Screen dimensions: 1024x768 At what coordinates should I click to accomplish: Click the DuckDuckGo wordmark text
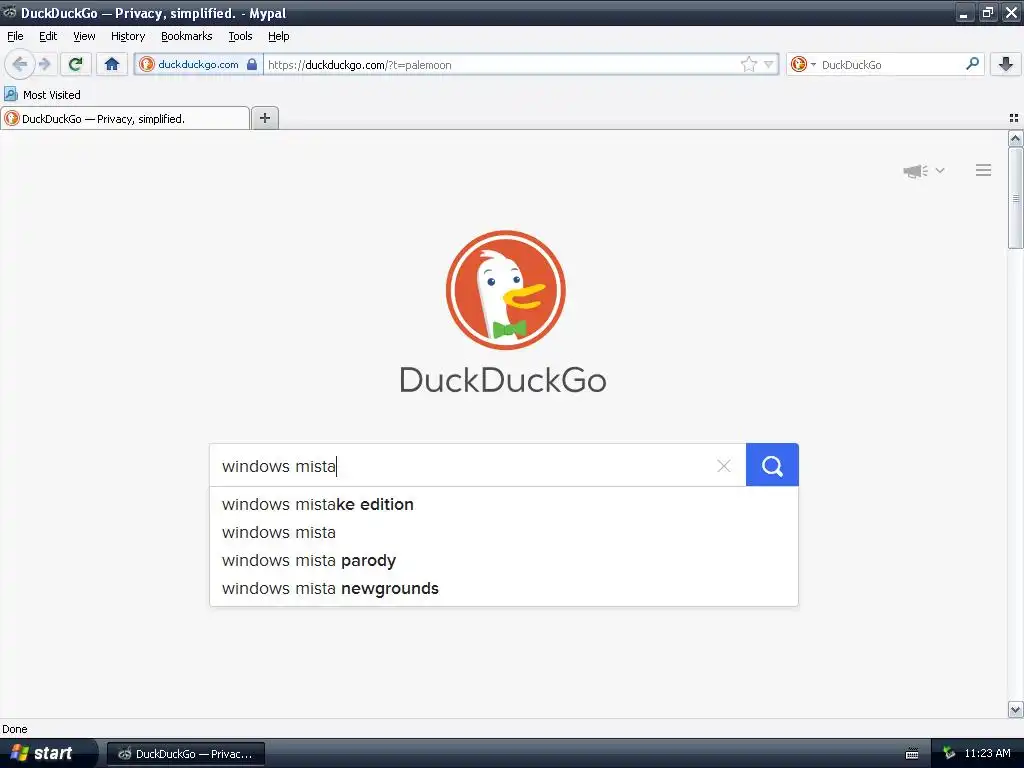(x=503, y=380)
